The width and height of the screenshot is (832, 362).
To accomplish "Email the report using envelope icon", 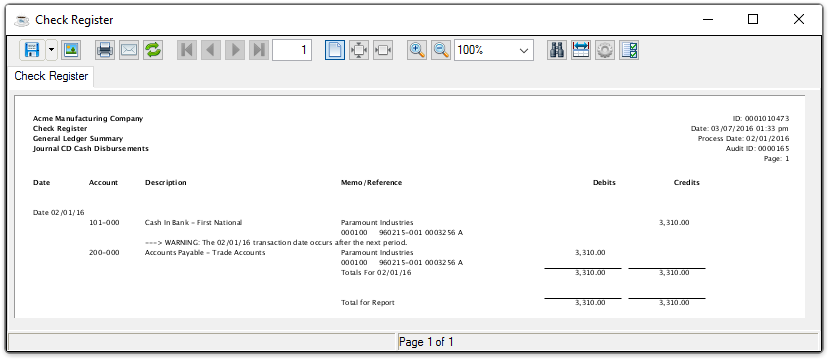I will coord(129,50).
